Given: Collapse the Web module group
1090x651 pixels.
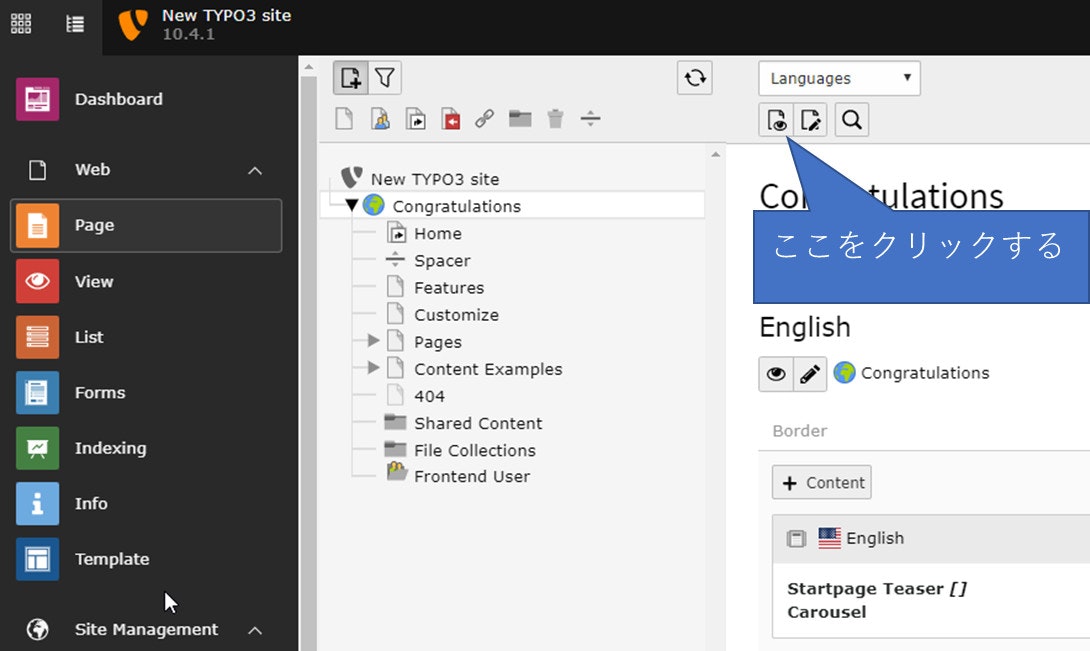Looking at the screenshot, I should click(x=255, y=170).
